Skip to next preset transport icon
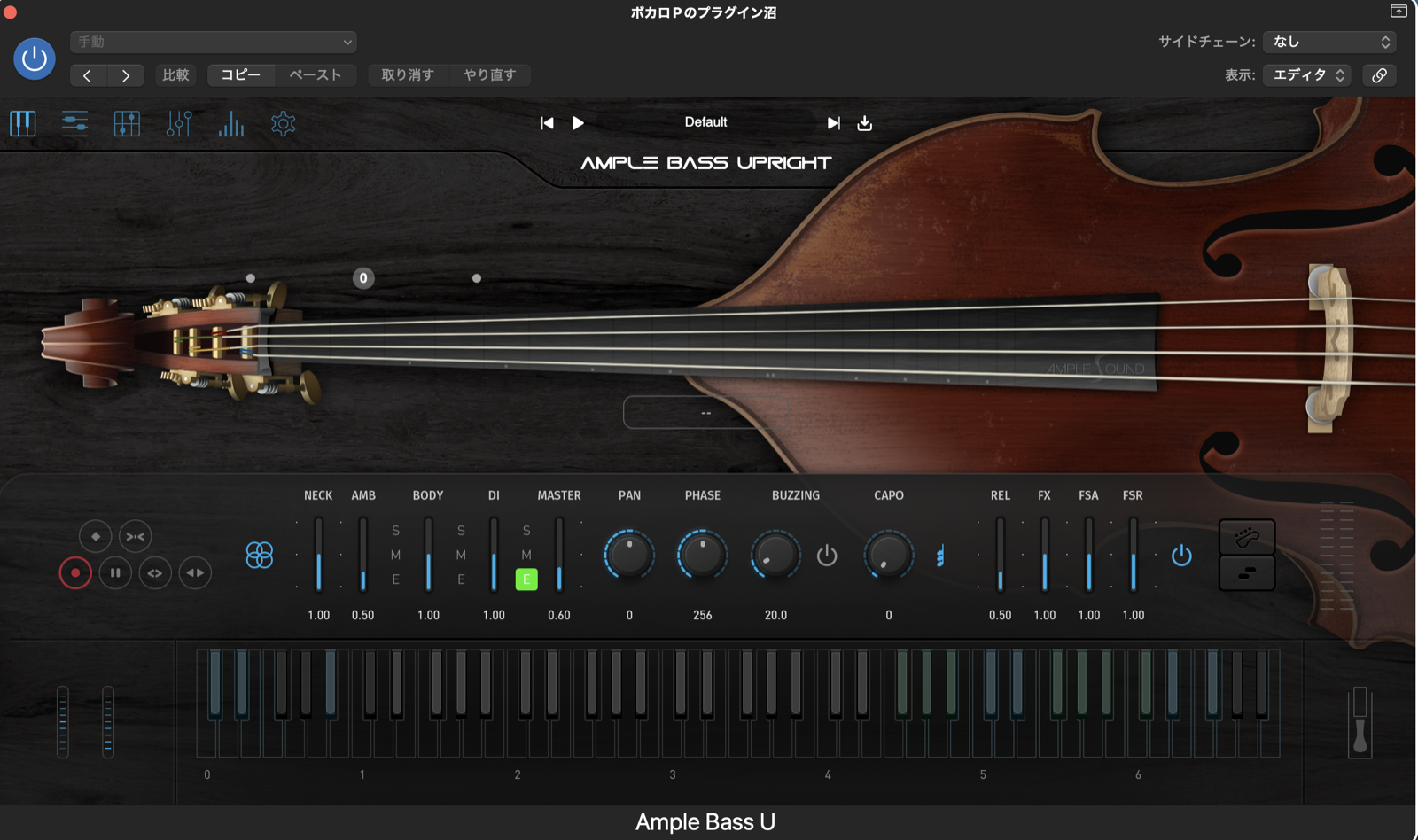This screenshot has height=840, width=1418. [833, 123]
